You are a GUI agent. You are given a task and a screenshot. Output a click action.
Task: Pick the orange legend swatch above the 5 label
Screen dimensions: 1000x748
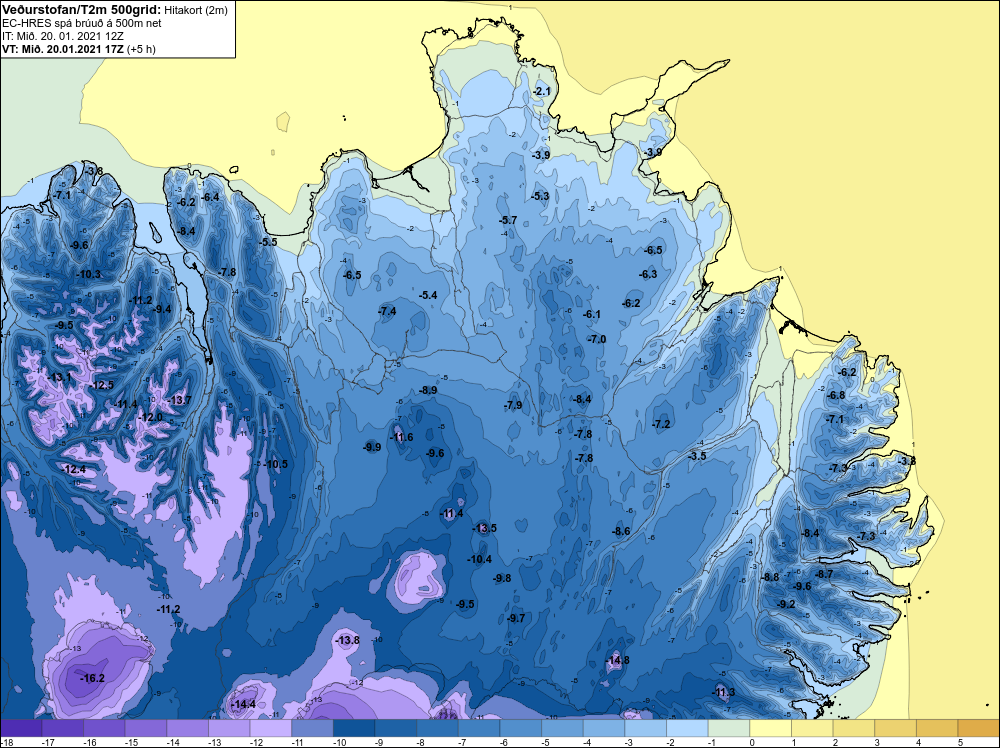click(978, 728)
